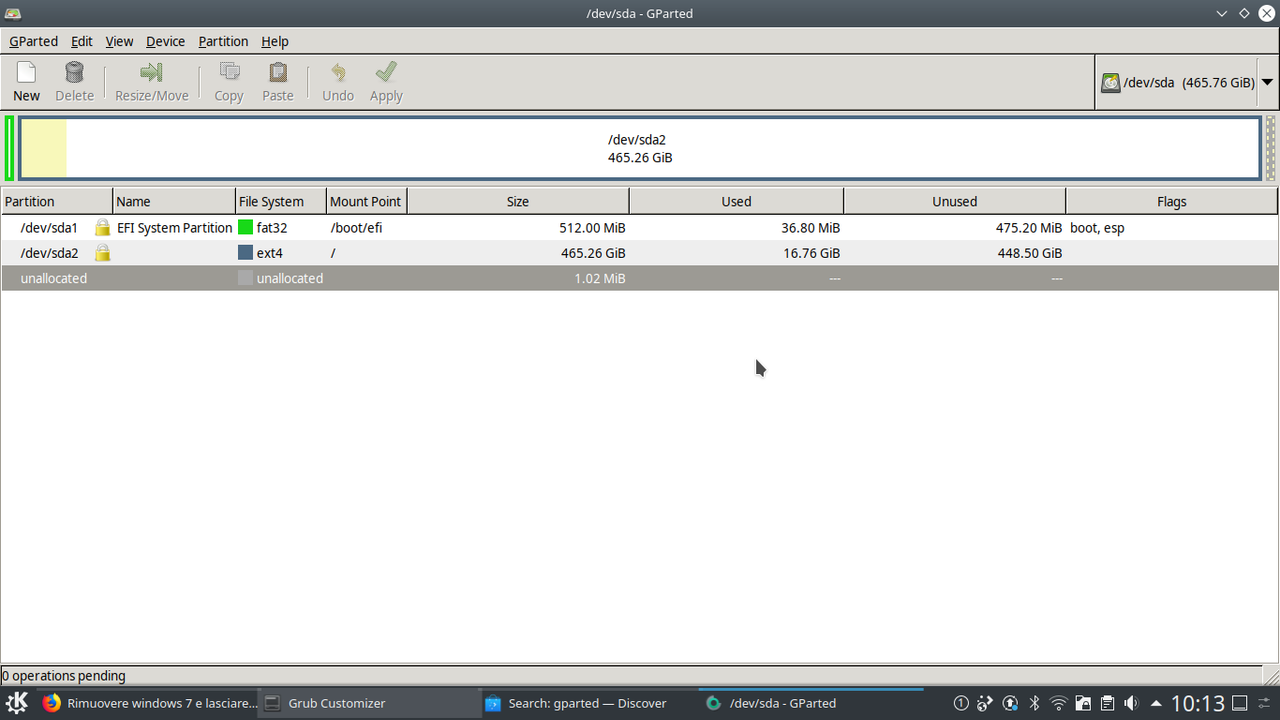1280x720 pixels.
Task: Open the Wi-Fi network tray icon
Action: pyautogui.click(x=1059, y=703)
